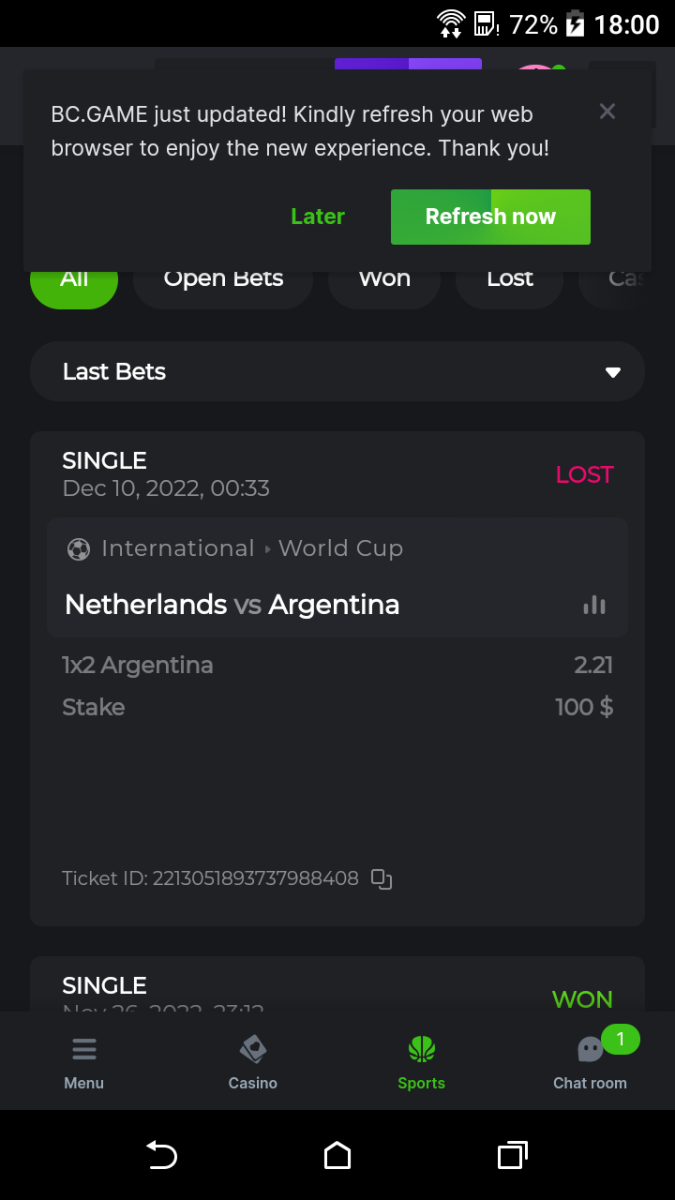Expand the Last Bets dropdown
The width and height of the screenshot is (675, 1200).
pyautogui.click(x=337, y=372)
